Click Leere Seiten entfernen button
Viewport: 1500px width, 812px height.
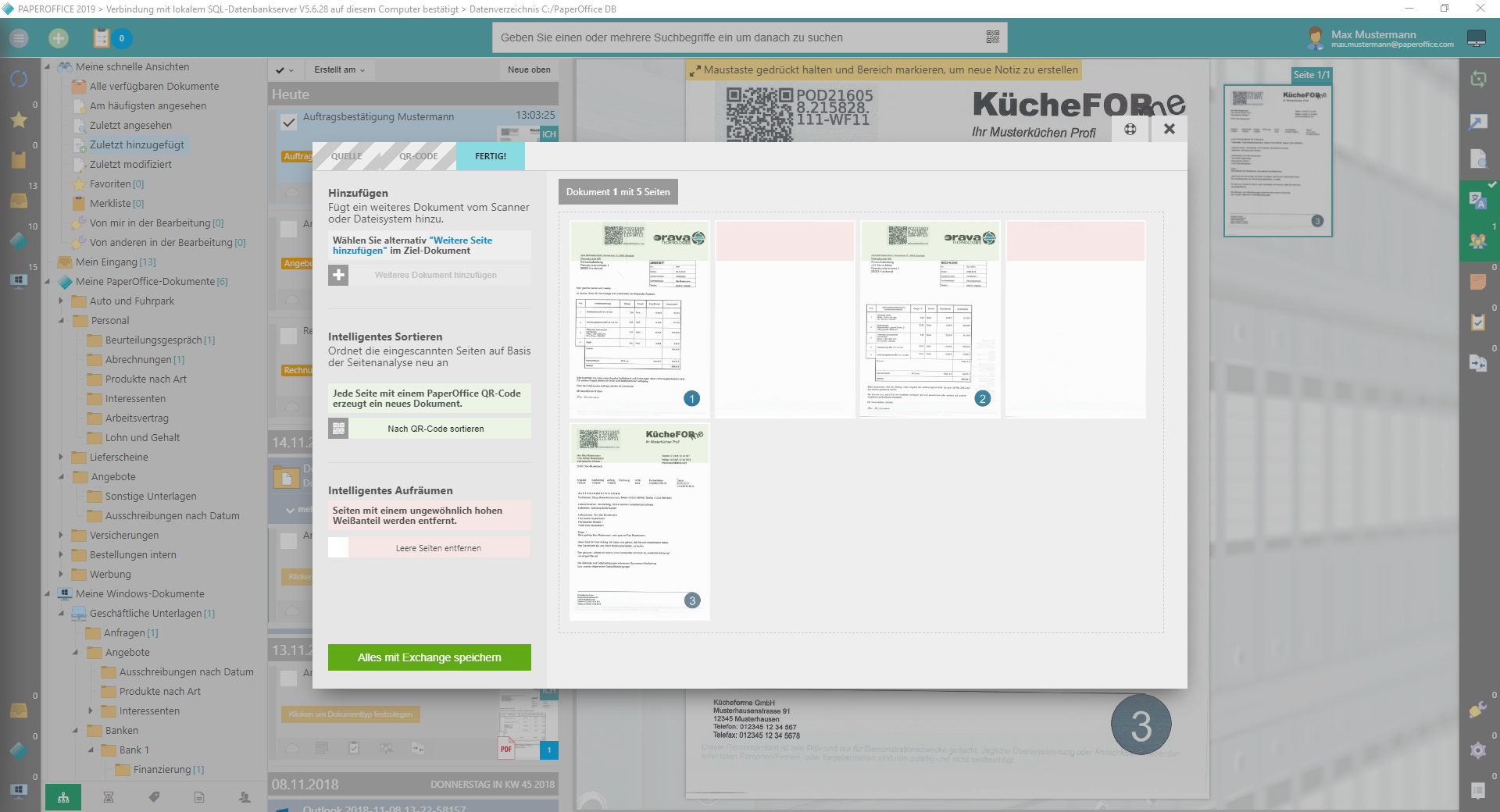pyautogui.click(x=438, y=547)
